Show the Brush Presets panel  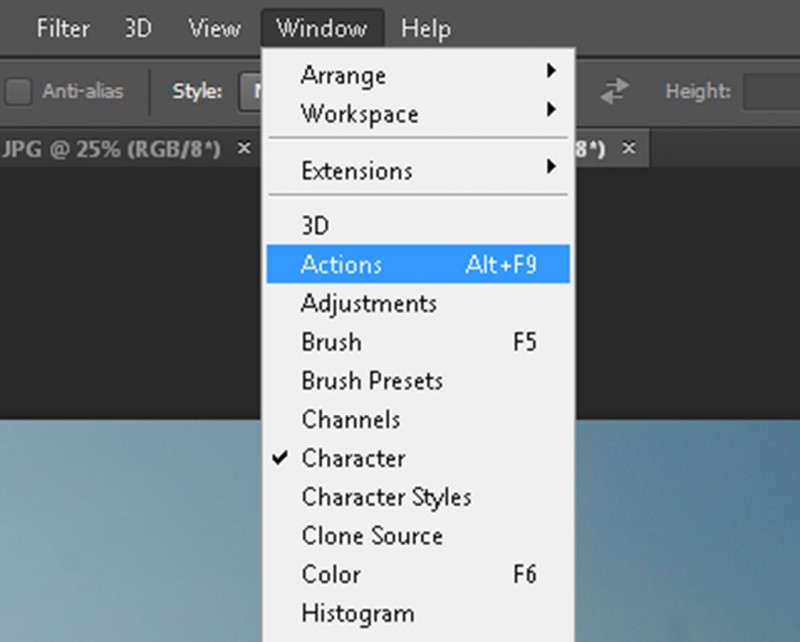(x=371, y=381)
